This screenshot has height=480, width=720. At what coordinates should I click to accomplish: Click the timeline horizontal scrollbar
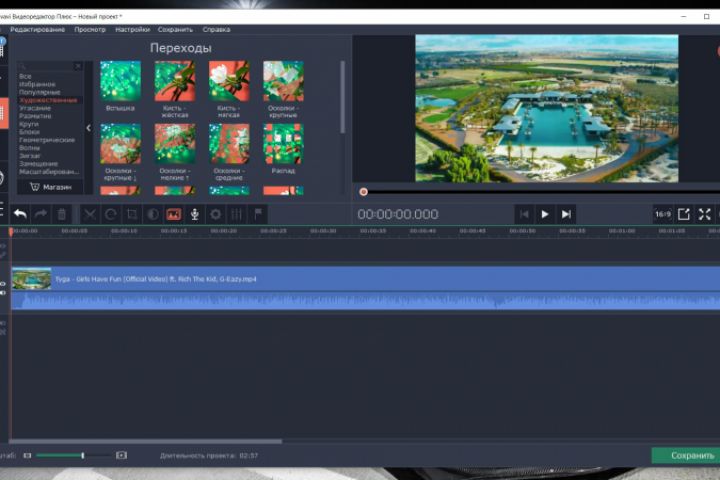pyautogui.click(x=146, y=441)
